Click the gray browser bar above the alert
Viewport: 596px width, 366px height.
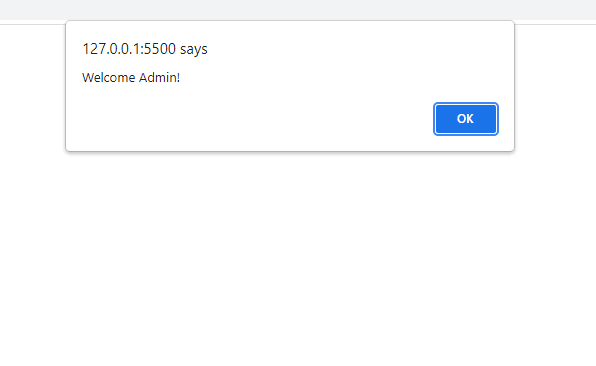pos(298,10)
